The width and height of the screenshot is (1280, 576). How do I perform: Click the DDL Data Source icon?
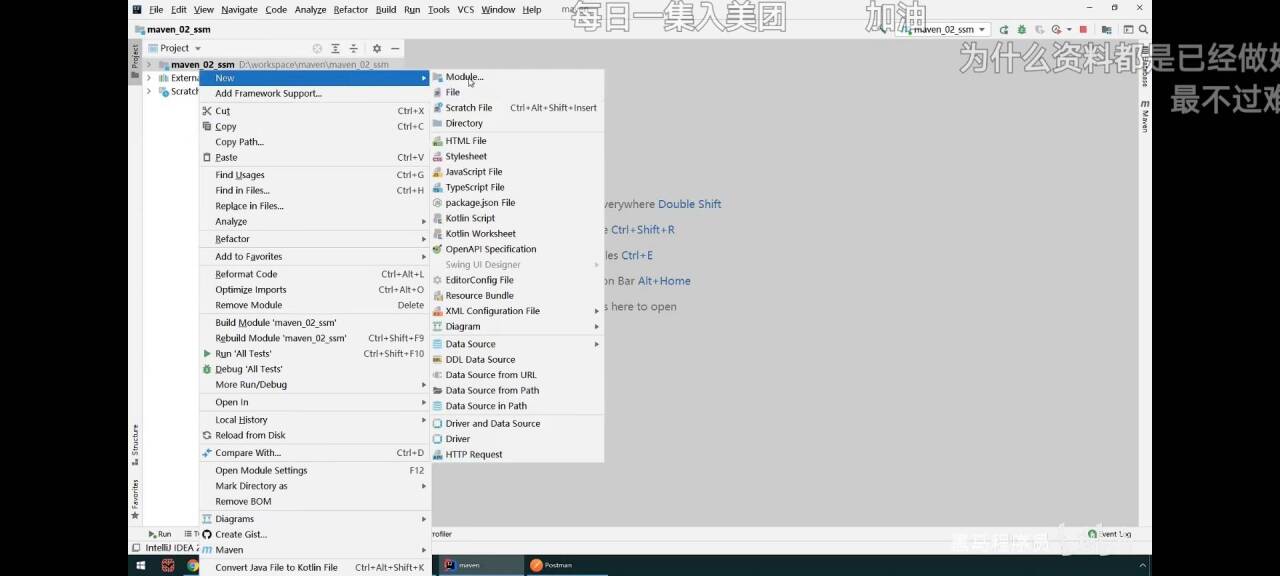437,360
